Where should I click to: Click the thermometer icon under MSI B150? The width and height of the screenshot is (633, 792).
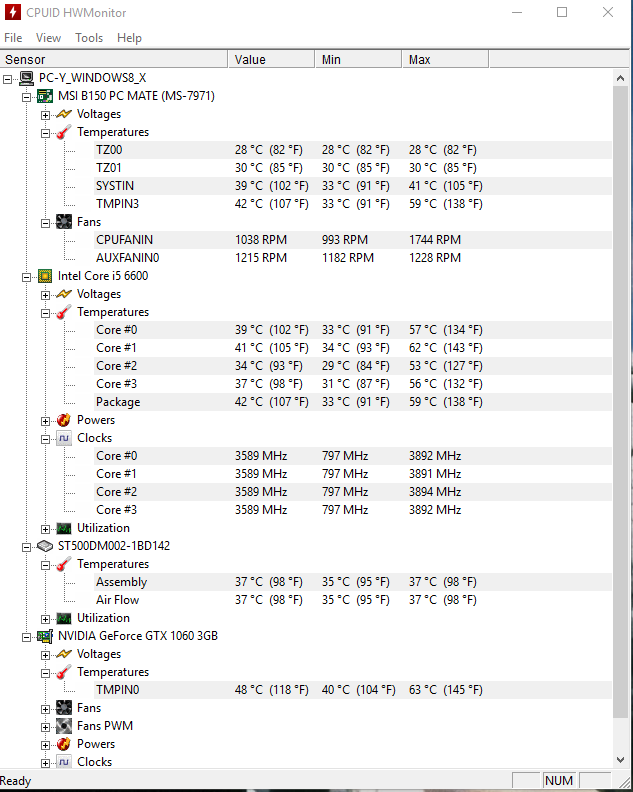pyautogui.click(x=64, y=132)
